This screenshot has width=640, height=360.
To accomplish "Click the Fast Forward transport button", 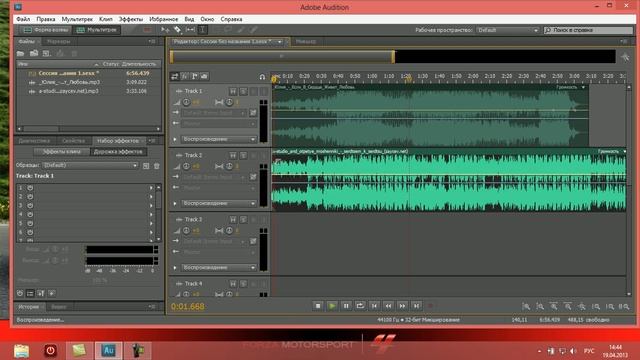I will [x=402, y=306].
